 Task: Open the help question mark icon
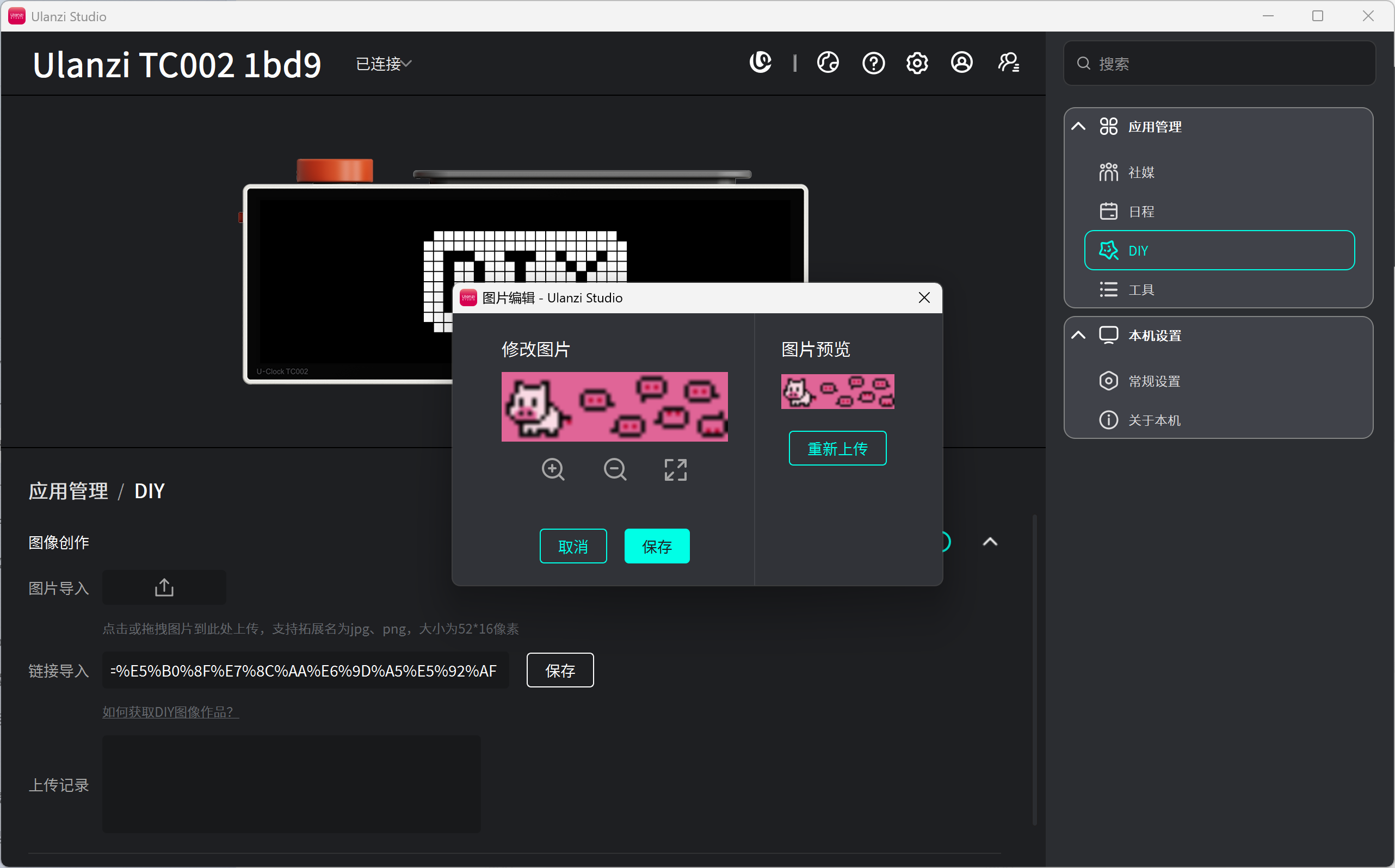coord(873,63)
